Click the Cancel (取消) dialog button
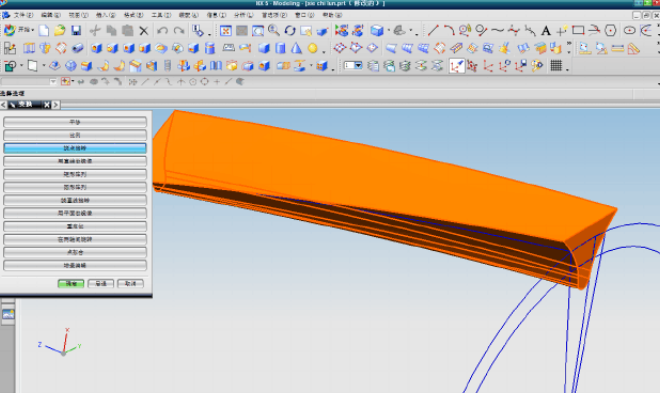Viewport: 660px width, 393px height. (x=130, y=284)
